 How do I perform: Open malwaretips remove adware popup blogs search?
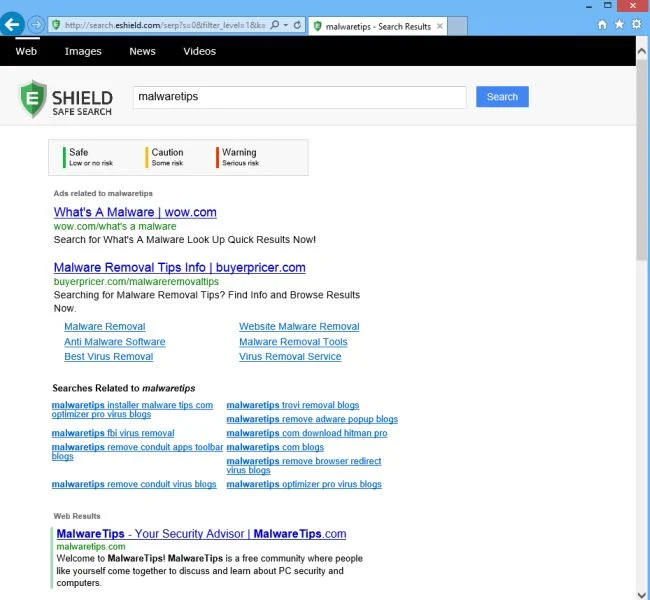(312, 419)
